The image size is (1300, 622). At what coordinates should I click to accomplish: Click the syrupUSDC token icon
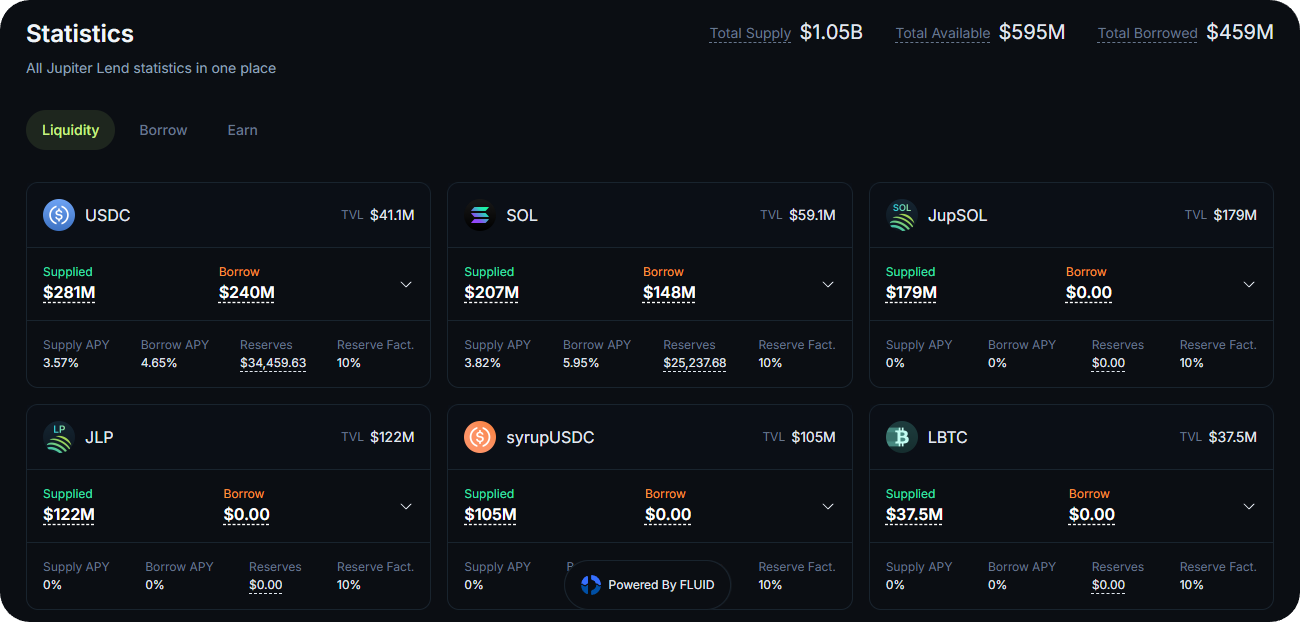[480, 437]
